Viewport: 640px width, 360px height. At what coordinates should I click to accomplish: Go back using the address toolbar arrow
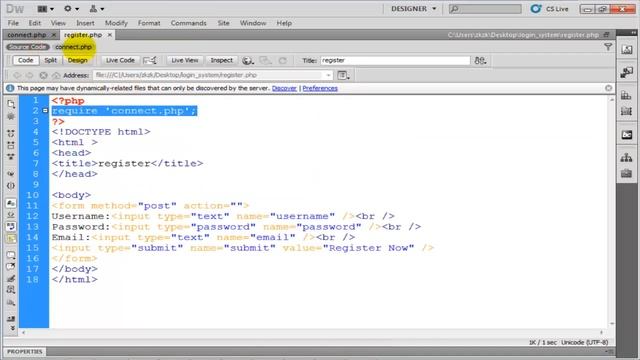[x=17, y=75]
